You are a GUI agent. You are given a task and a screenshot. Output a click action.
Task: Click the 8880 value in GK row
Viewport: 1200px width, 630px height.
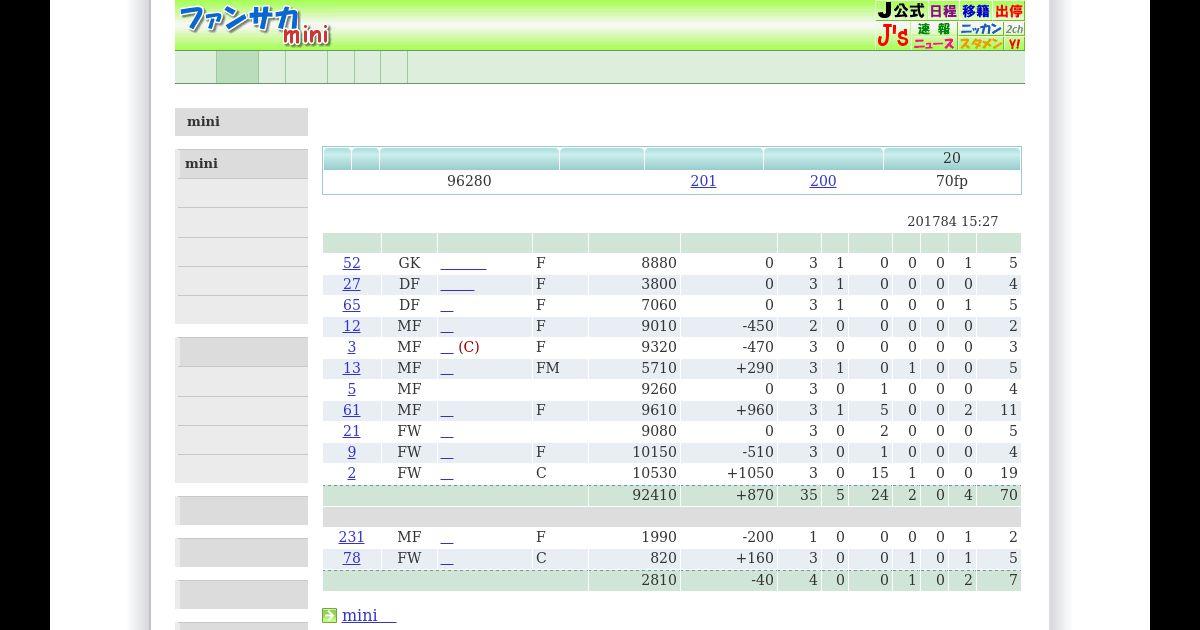[x=658, y=263]
